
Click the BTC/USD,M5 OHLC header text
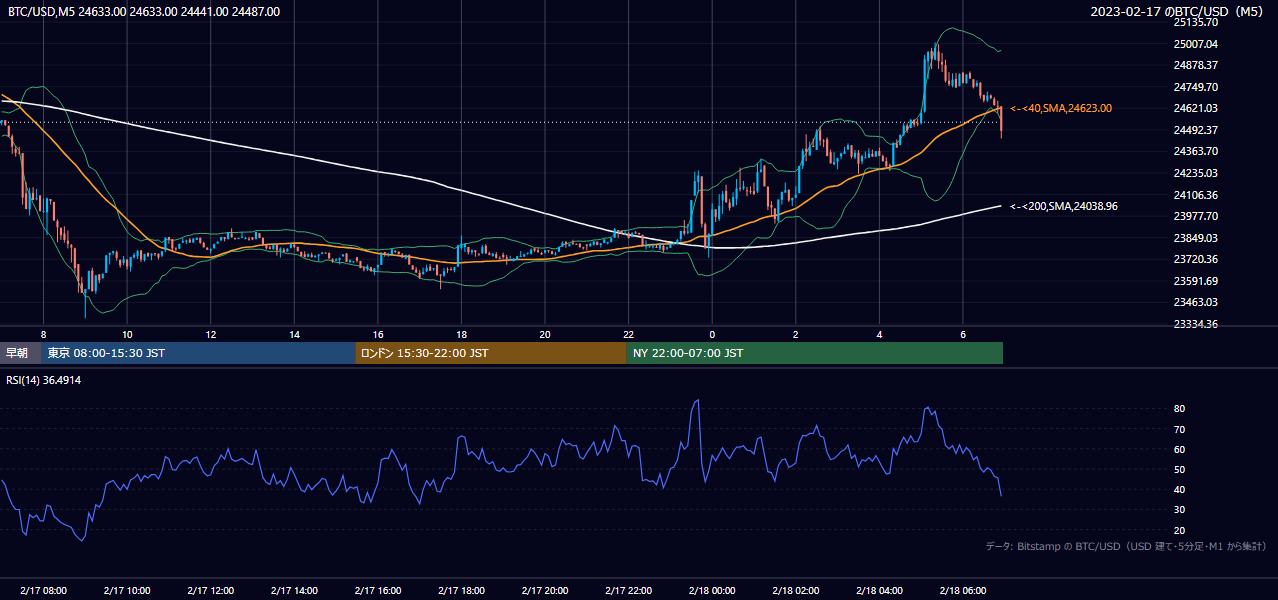pos(144,11)
